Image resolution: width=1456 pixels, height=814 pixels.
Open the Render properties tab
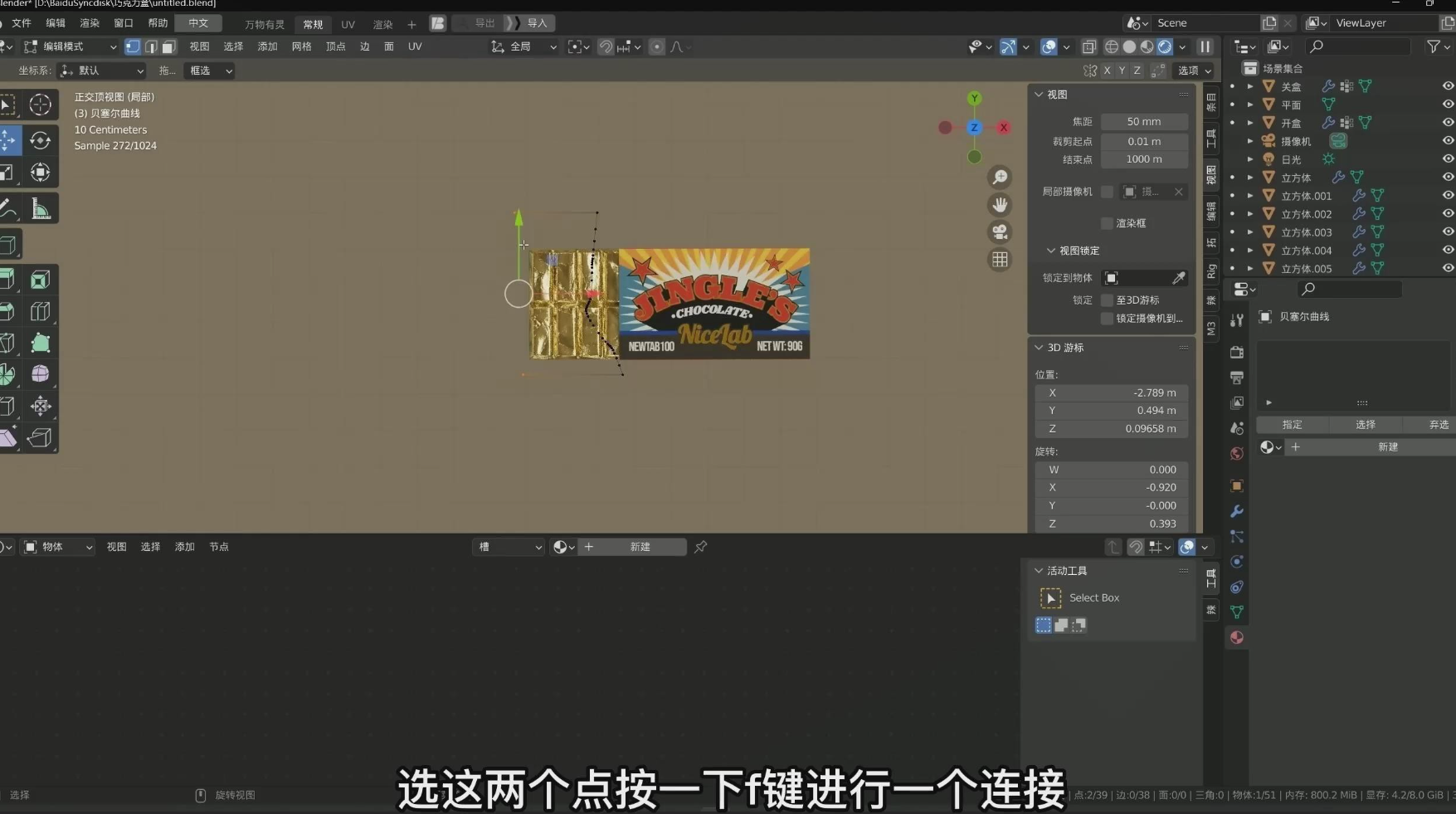1236,352
